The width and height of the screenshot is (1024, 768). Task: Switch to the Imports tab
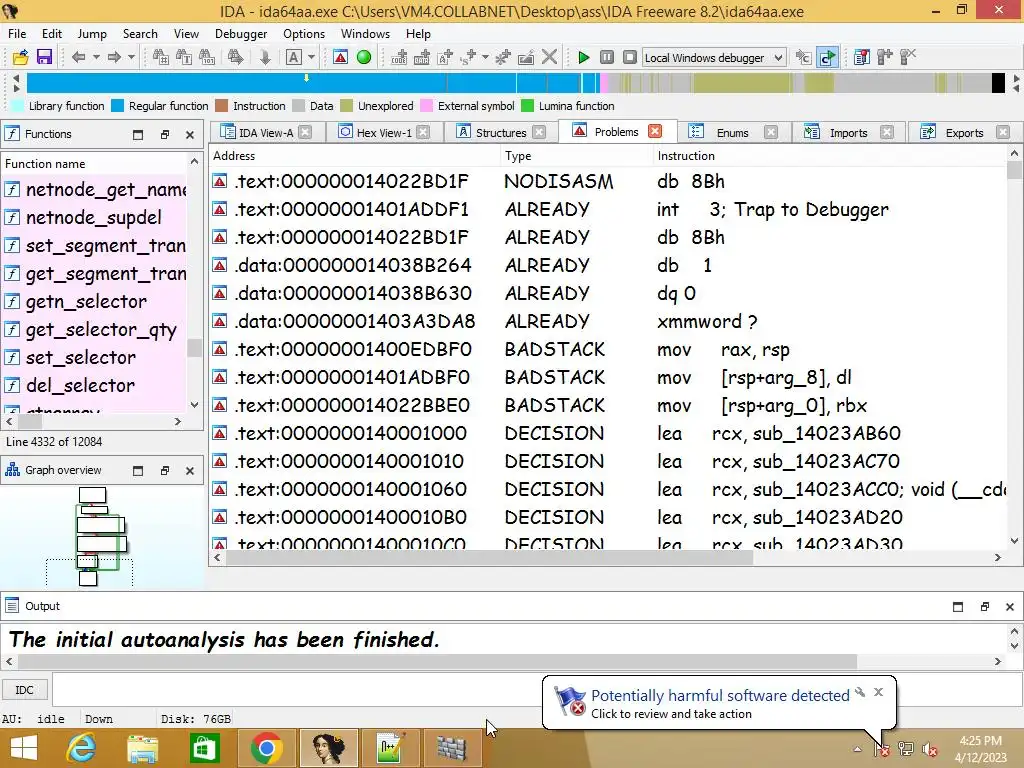(x=848, y=133)
